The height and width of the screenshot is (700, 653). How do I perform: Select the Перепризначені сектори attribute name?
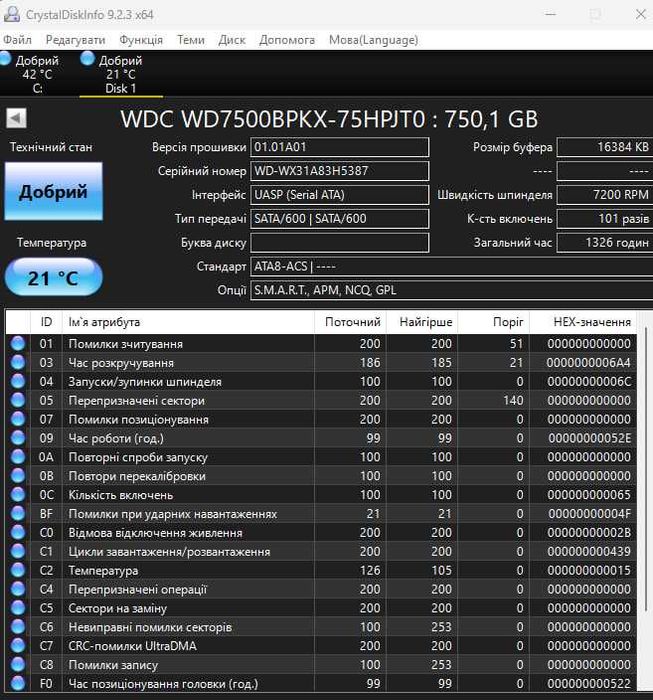click(x=137, y=400)
